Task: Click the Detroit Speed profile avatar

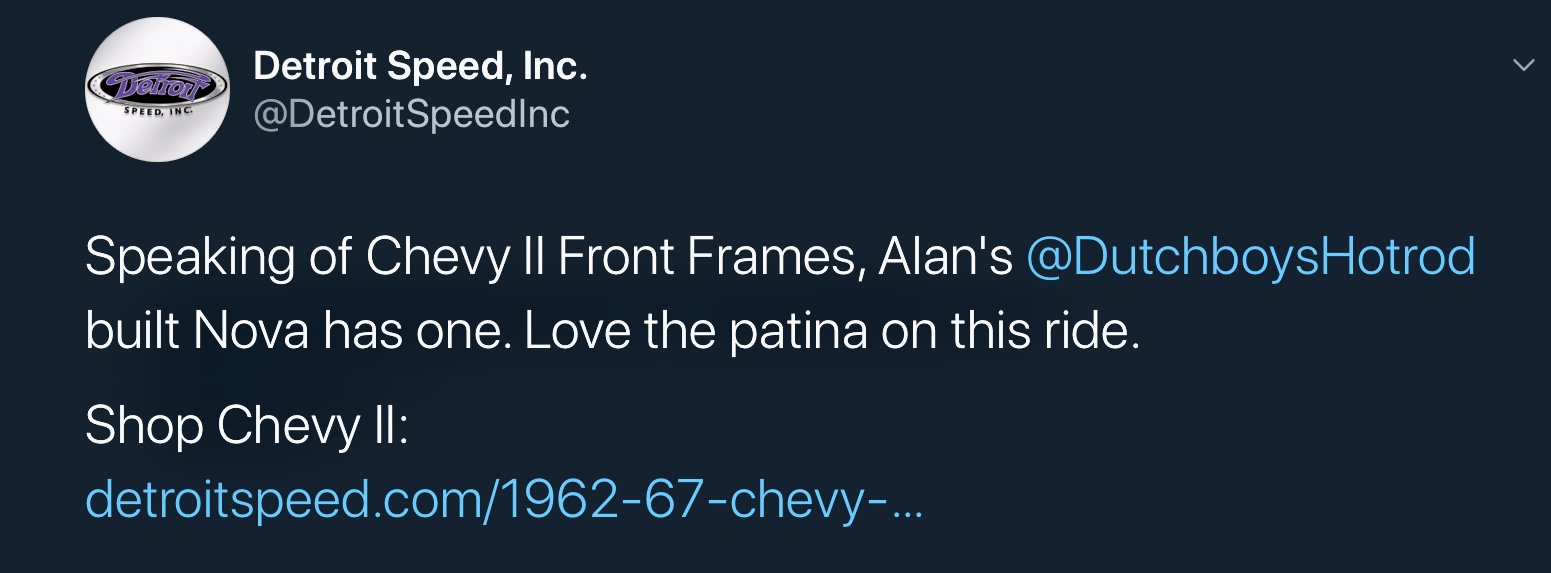Action: [157, 90]
